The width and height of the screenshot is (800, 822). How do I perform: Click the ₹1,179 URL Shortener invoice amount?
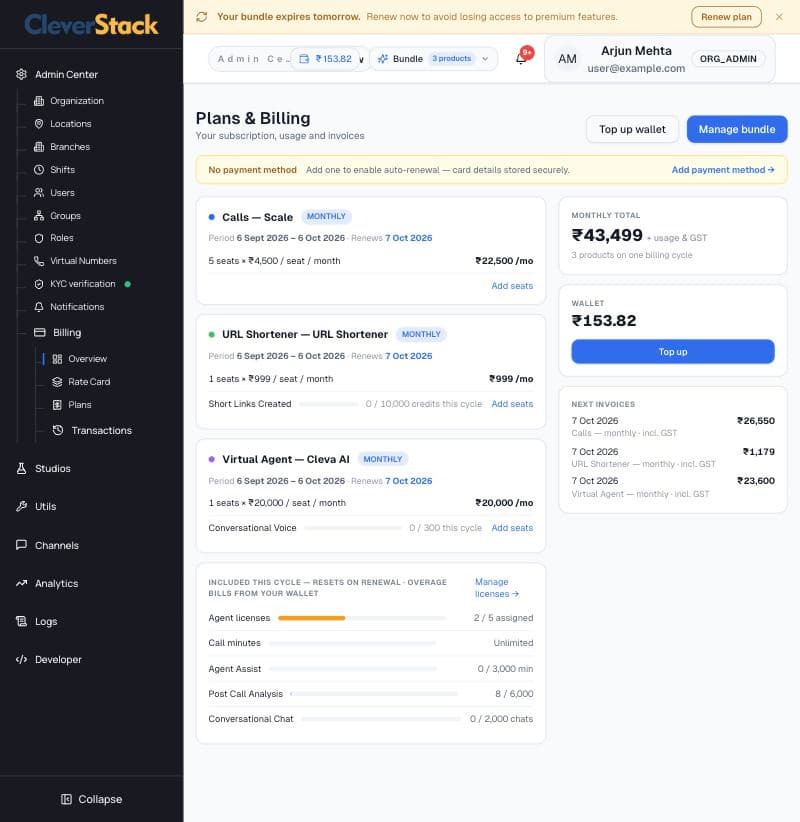click(759, 452)
